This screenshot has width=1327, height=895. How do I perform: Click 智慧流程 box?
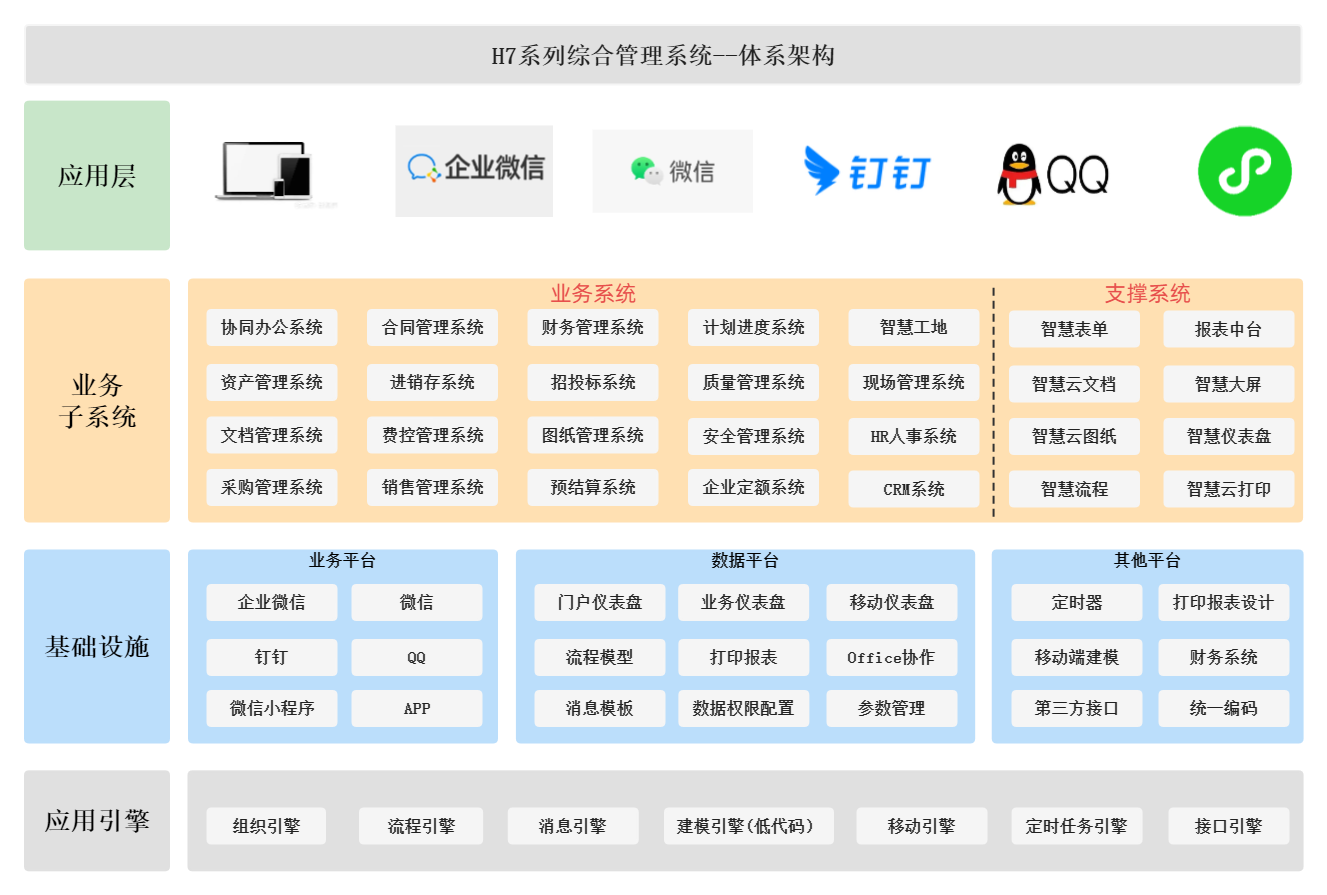click(x=1075, y=490)
